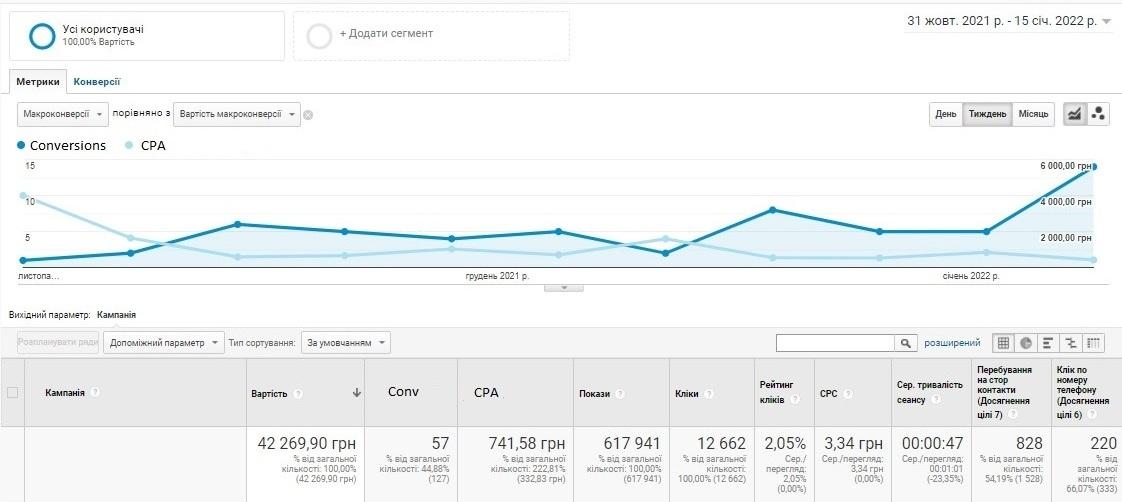Select the line chart display icon
The width and height of the screenshot is (1122, 502).
click(x=1073, y=114)
